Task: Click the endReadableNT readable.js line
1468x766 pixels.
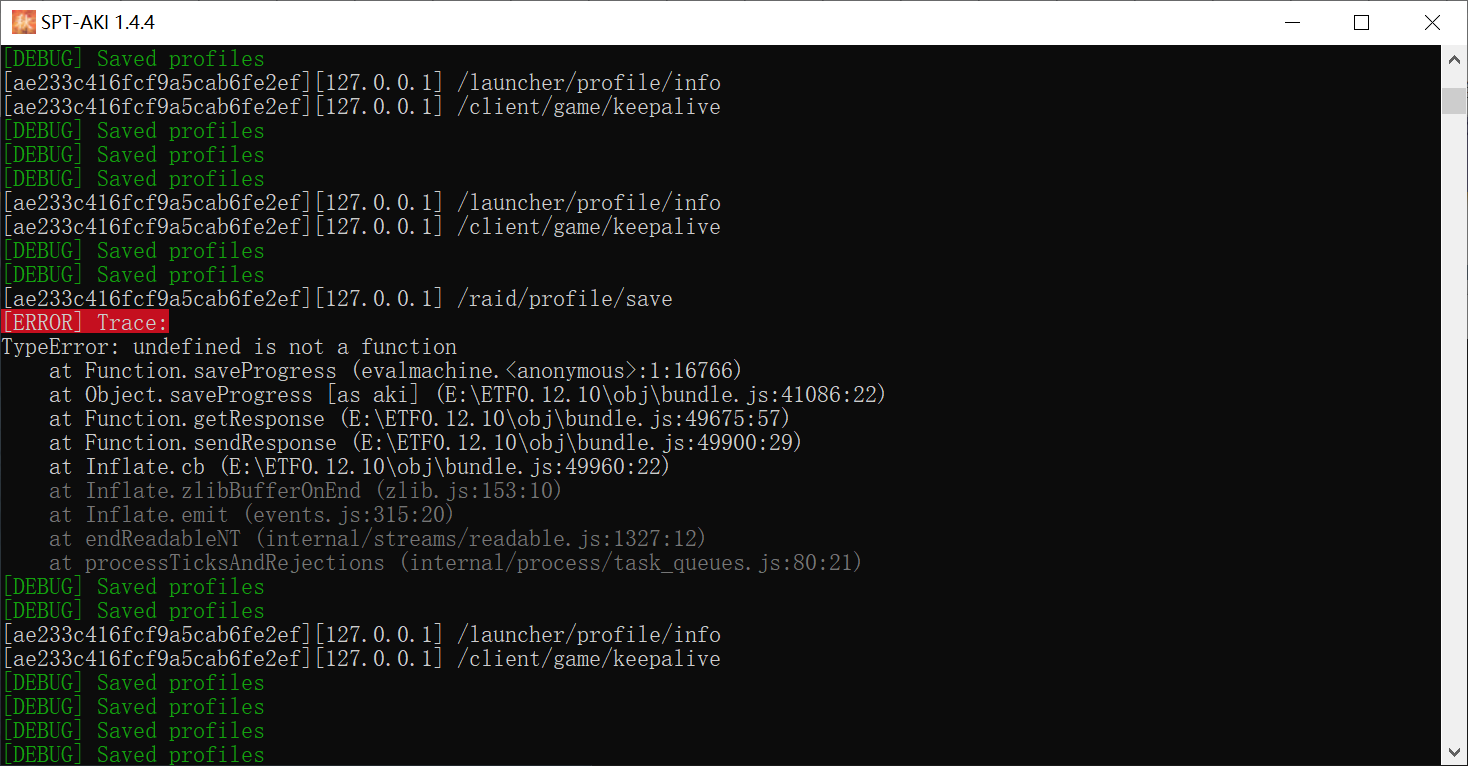Action: (x=377, y=539)
